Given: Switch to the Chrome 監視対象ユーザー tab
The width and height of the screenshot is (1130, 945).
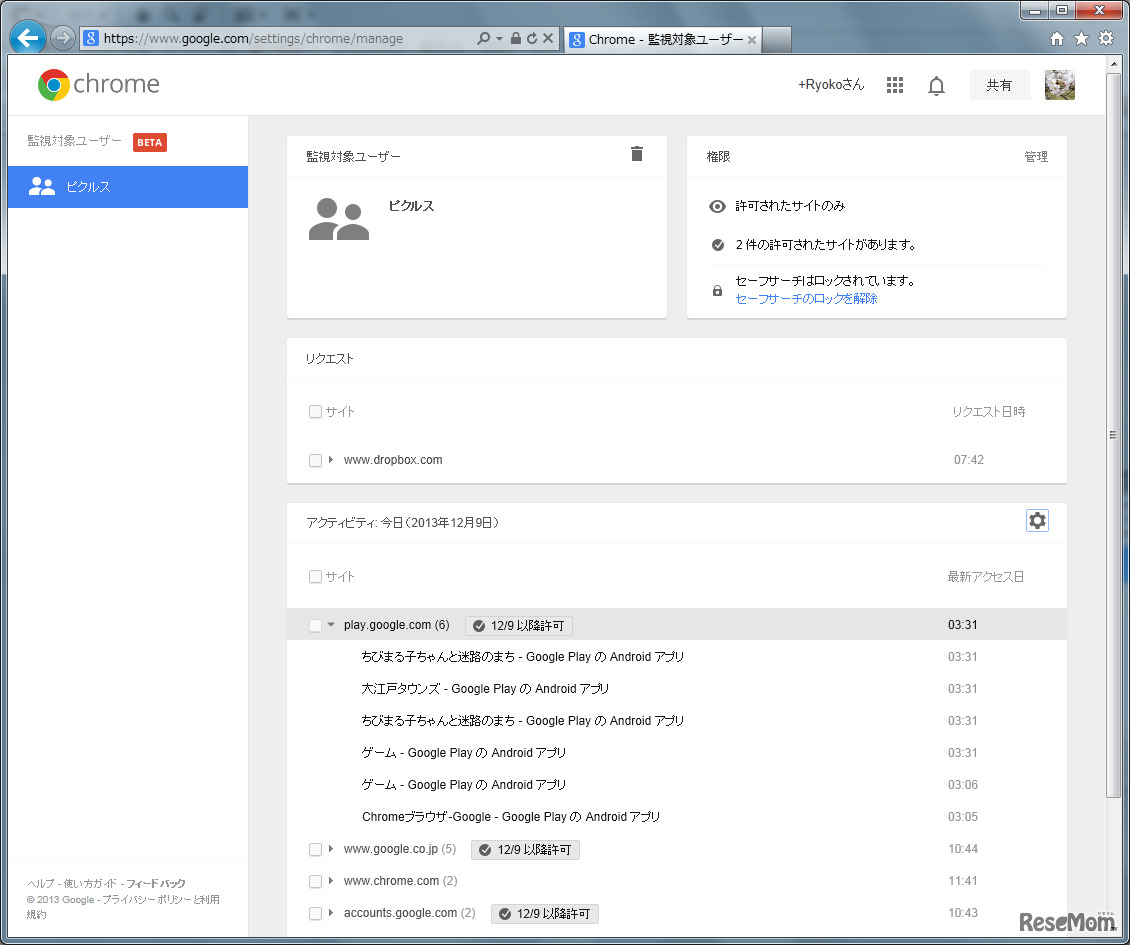Looking at the screenshot, I should [x=660, y=40].
